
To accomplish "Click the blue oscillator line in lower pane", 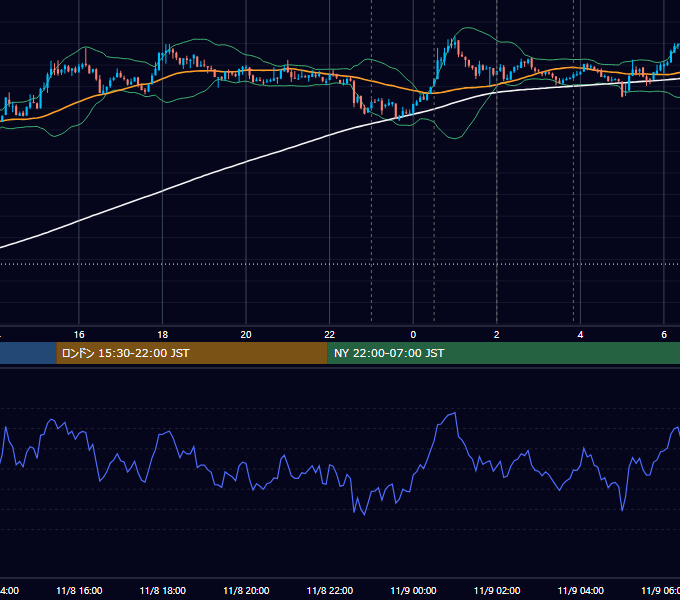I will click(434, 442).
